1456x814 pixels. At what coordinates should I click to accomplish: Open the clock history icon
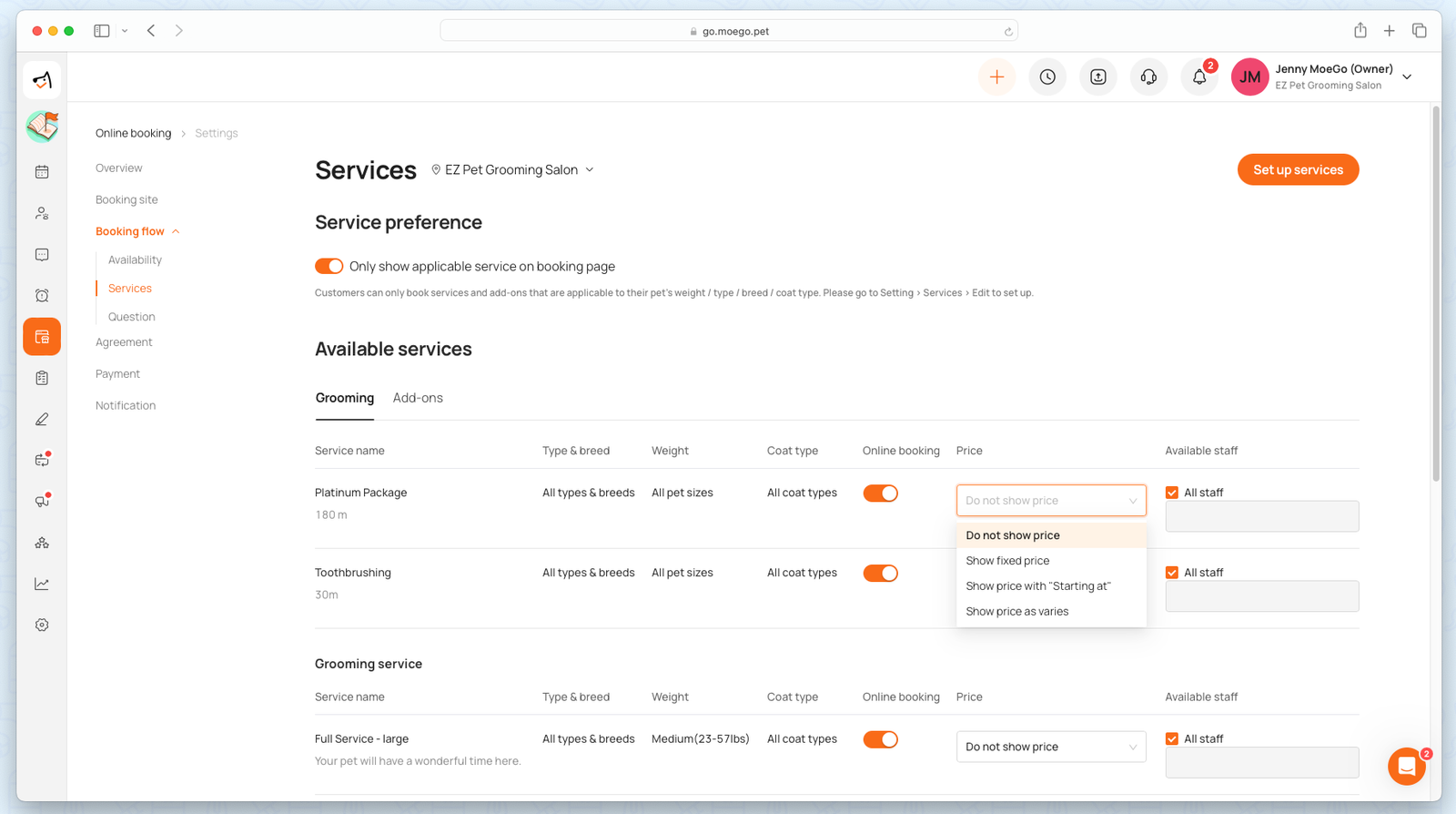1047,77
